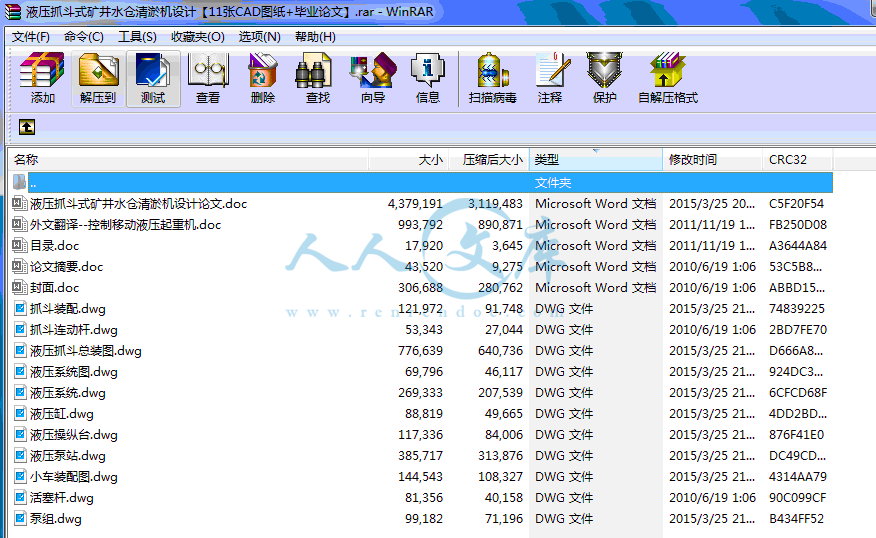Open the 选项(N) menu
The height and width of the screenshot is (538, 876).
point(259,37)
